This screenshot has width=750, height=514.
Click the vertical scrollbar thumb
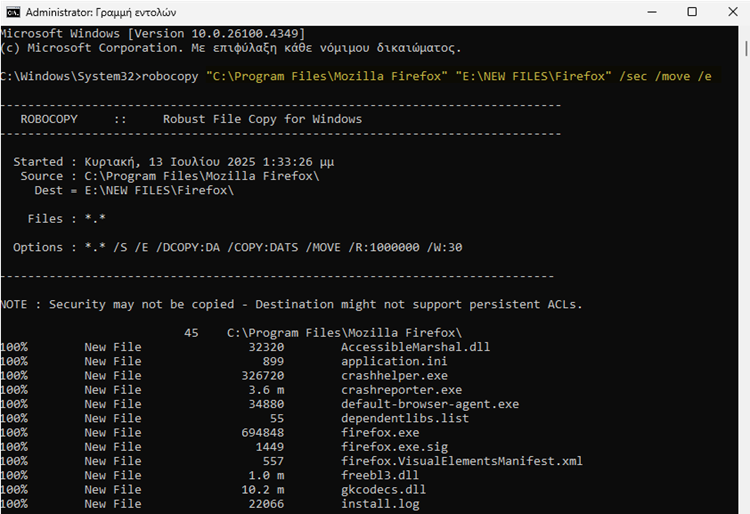(x=746, y=49)
